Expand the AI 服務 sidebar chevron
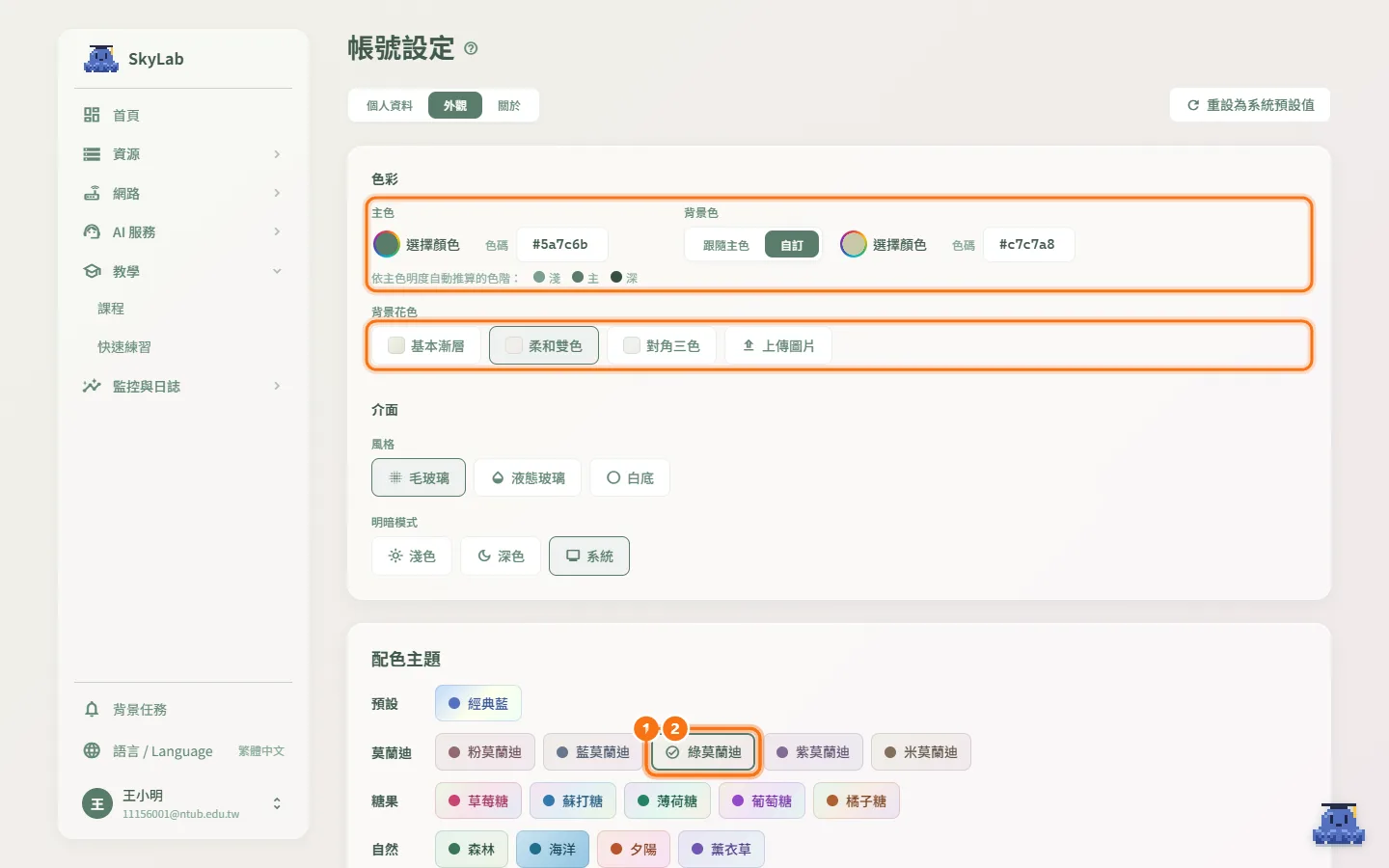Viewport: 1389px width, 868px height. 277,231
